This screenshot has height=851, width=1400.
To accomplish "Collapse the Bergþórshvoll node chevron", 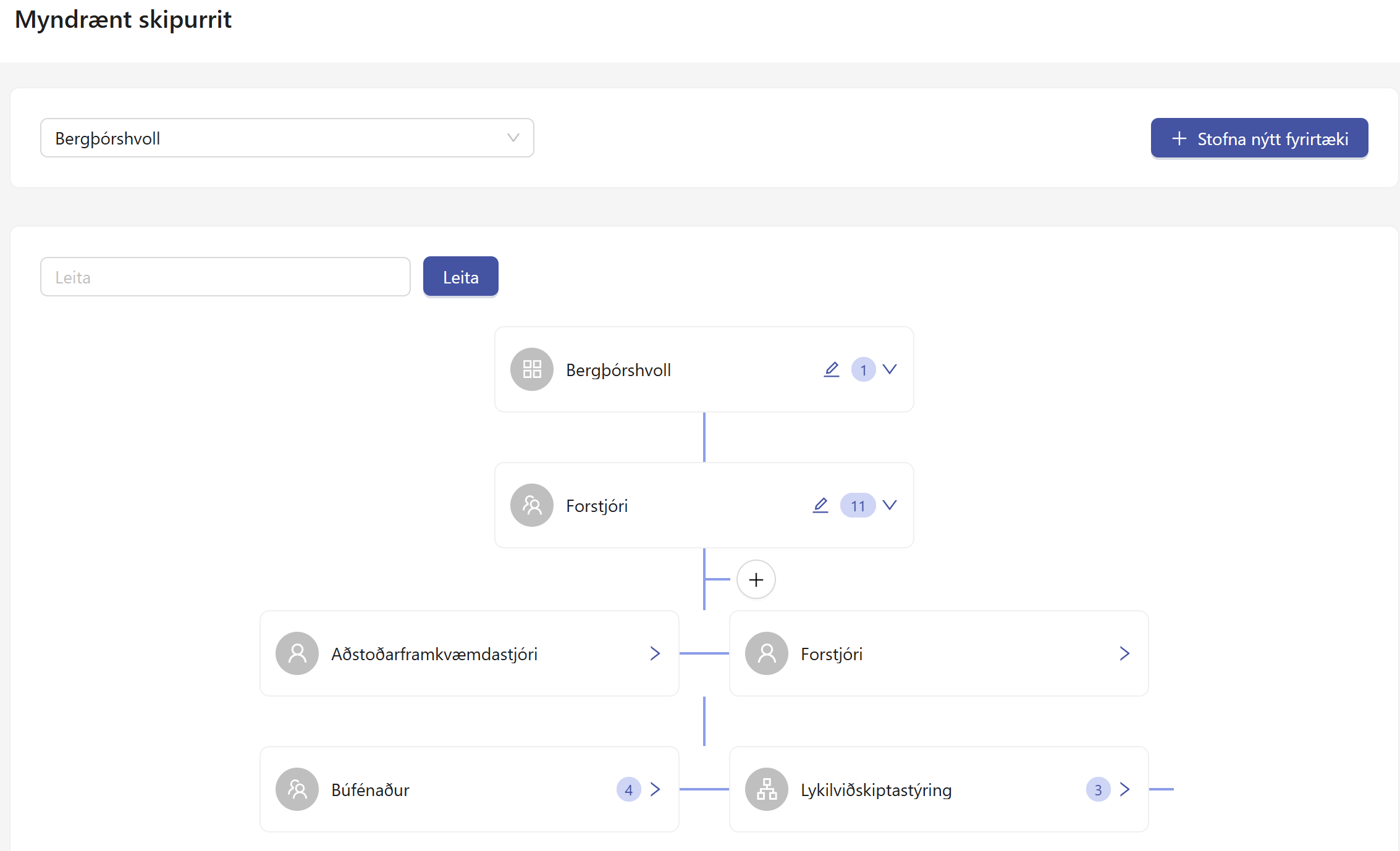I will pos(889,369).
